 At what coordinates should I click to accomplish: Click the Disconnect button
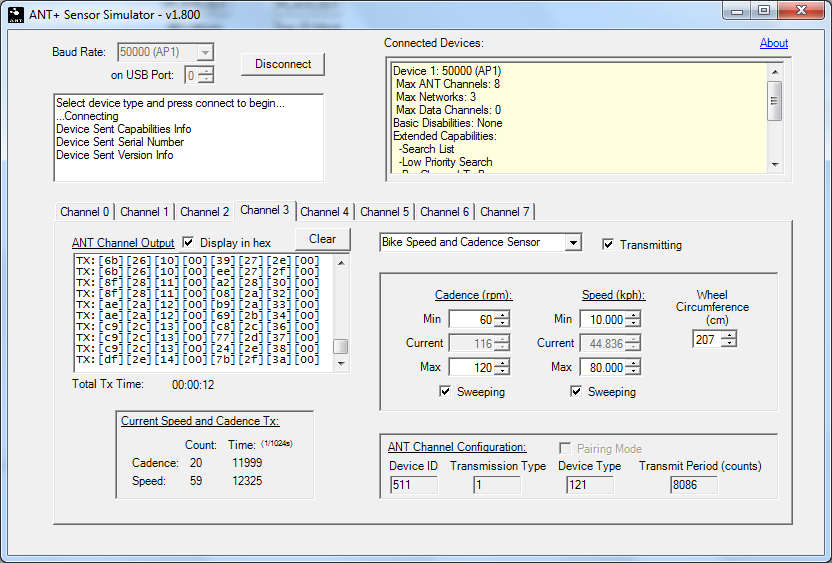tap(283, 64)
